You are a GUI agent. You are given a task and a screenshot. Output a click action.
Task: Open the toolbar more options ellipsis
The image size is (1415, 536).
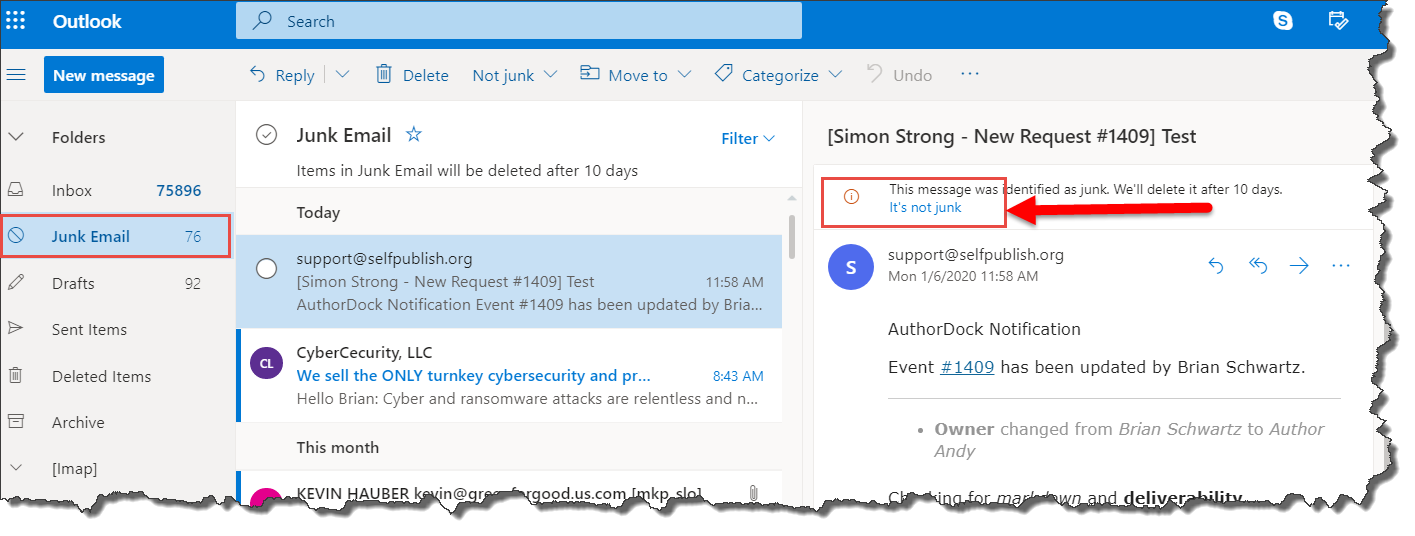(x=969, y=74)
